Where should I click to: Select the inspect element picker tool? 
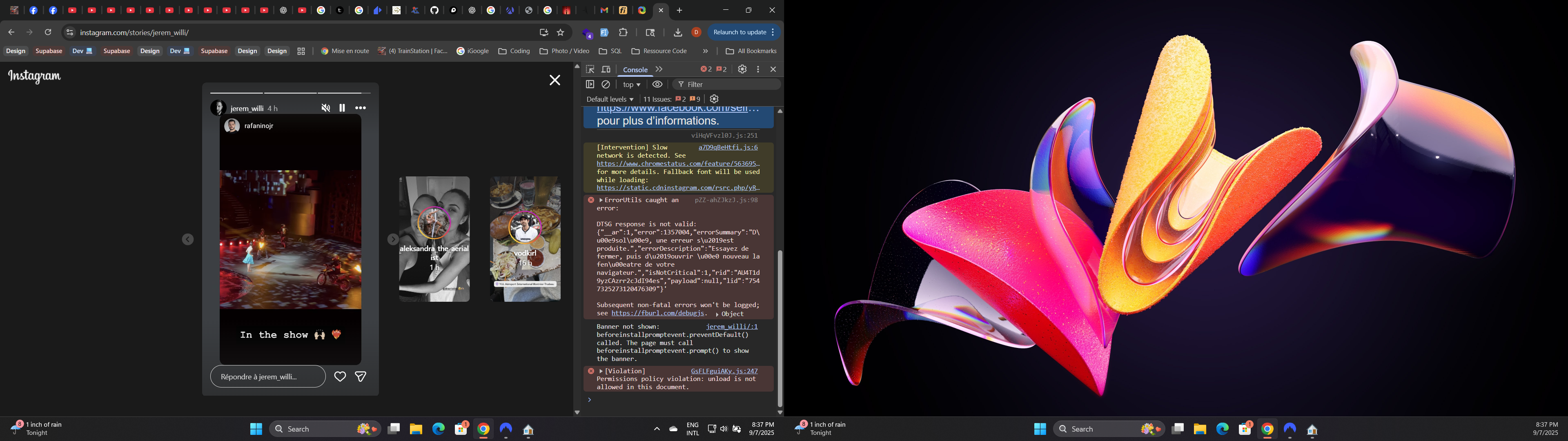point(589,69)
